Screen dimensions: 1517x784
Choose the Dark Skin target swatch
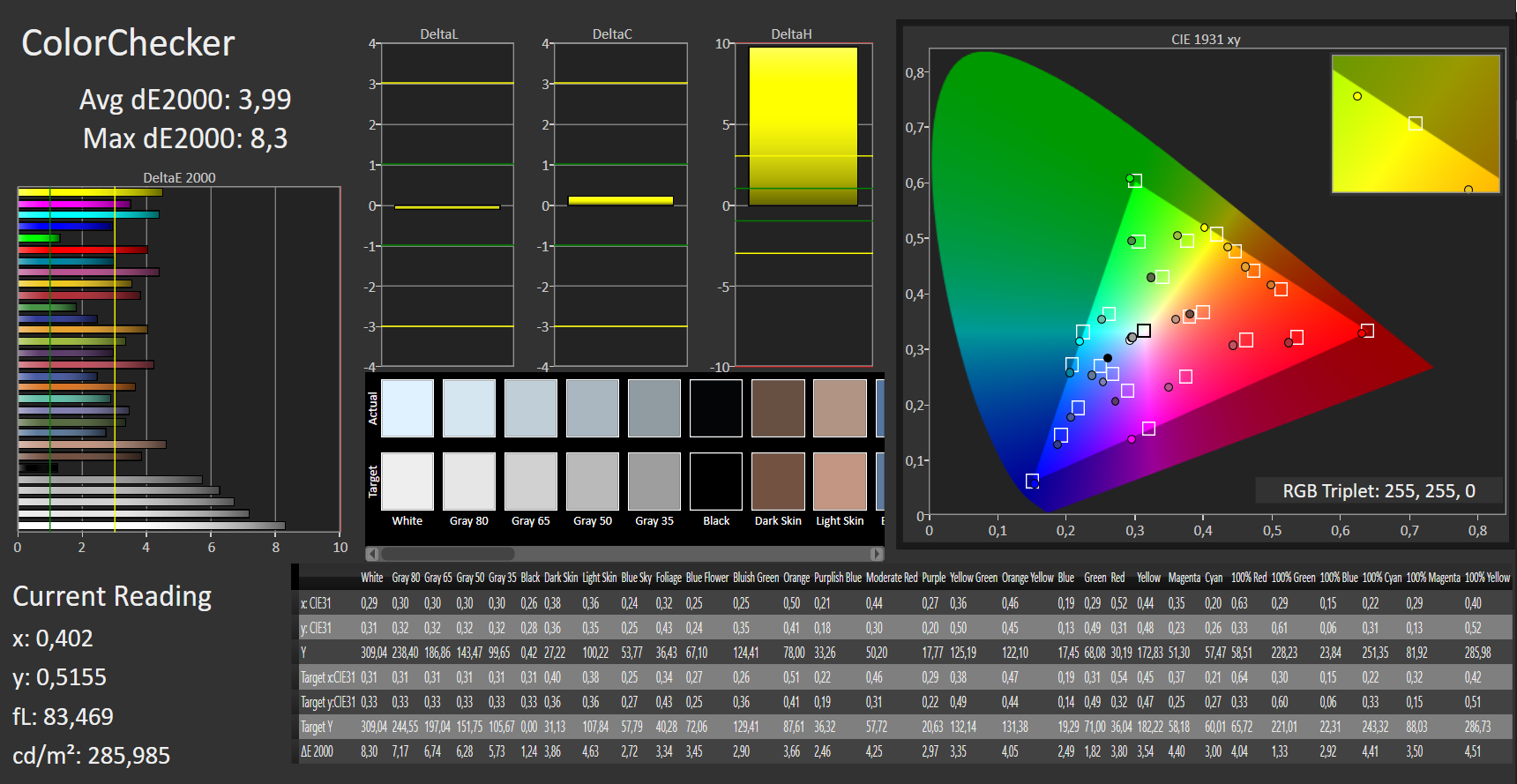pyautogui.click(x=778, y=482)
